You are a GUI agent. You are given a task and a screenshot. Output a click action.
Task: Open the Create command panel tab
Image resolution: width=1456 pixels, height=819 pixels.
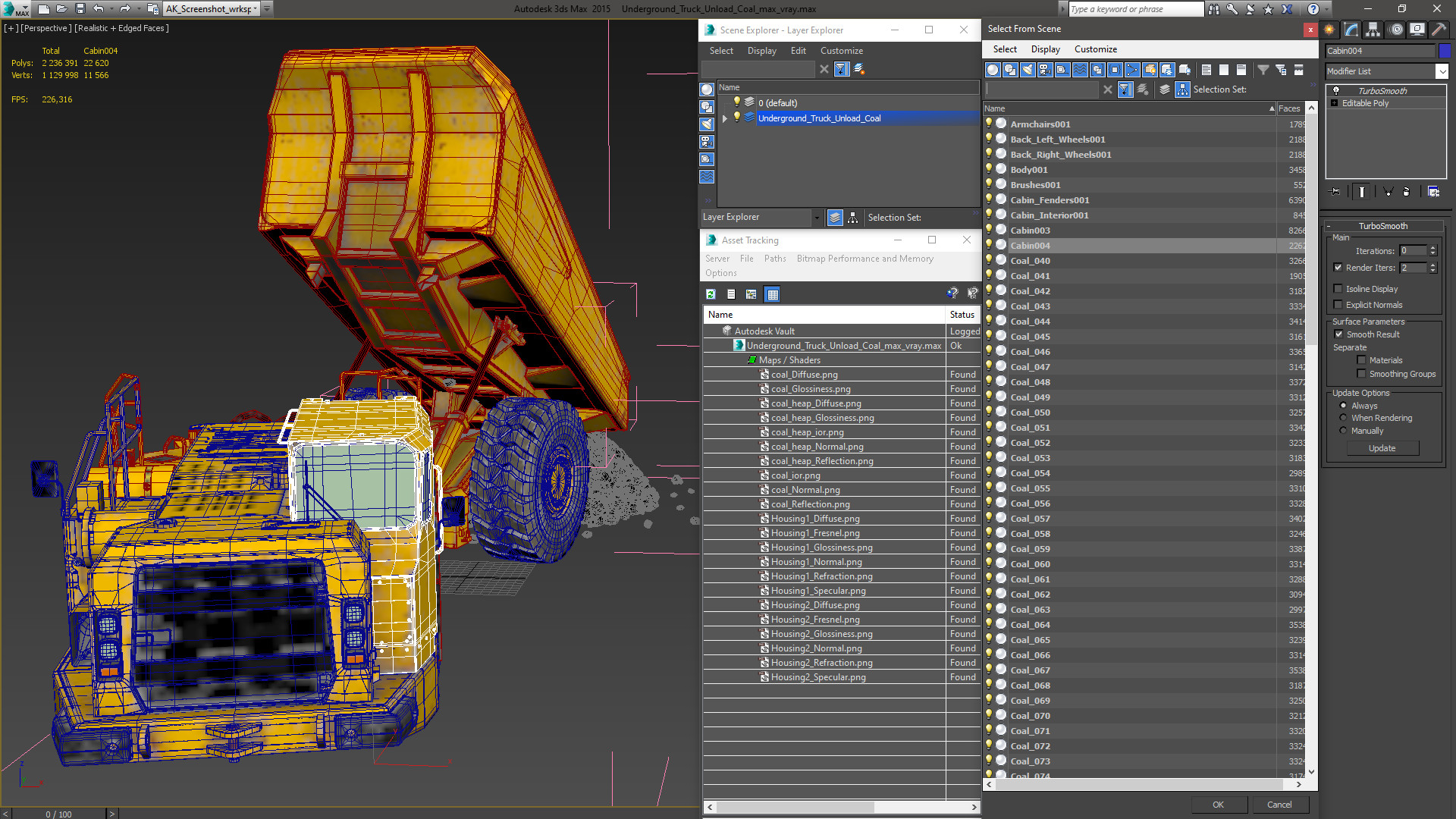[x=1329, y=30]
